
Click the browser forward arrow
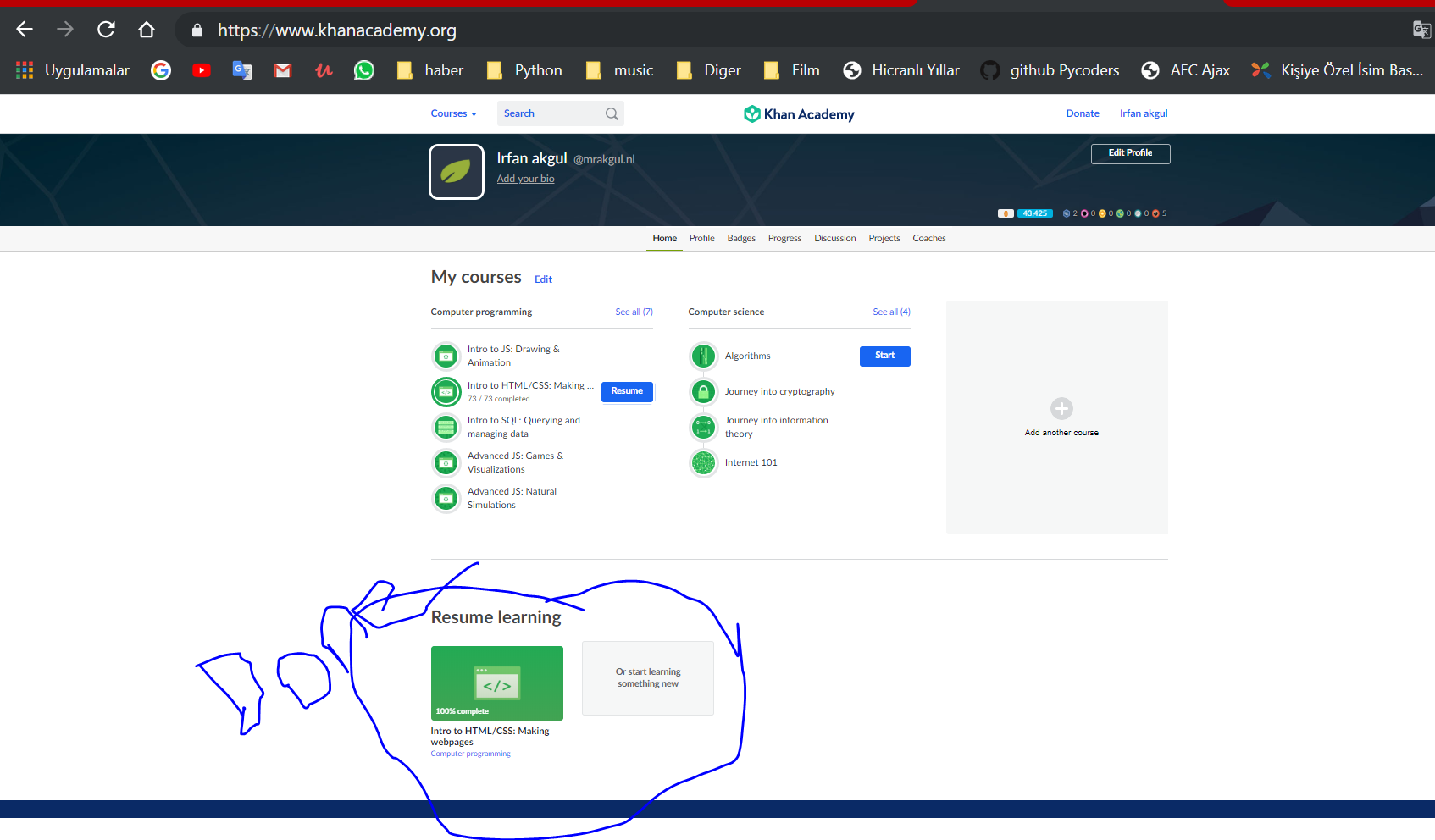[x=65, y=30]
